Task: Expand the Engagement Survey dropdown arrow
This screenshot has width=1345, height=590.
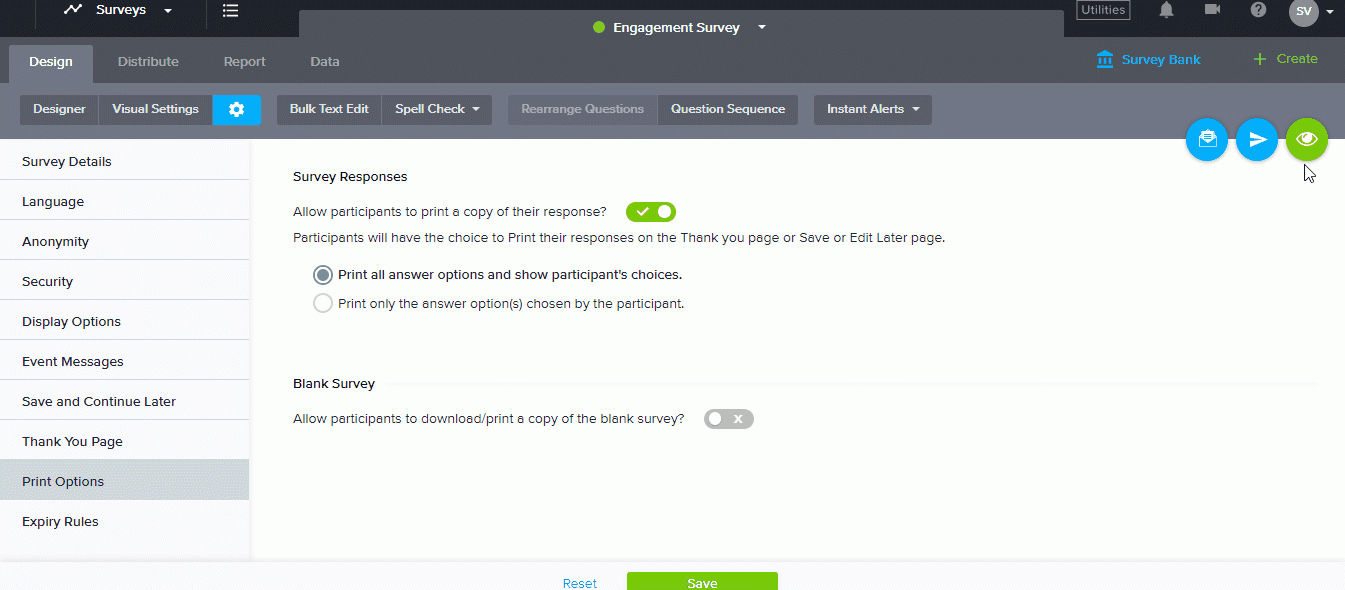Action: [x=762, y=27]
